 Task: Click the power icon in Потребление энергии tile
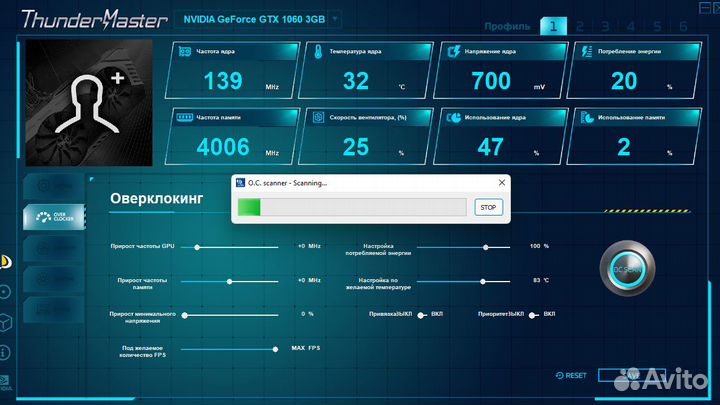point(587,51)
